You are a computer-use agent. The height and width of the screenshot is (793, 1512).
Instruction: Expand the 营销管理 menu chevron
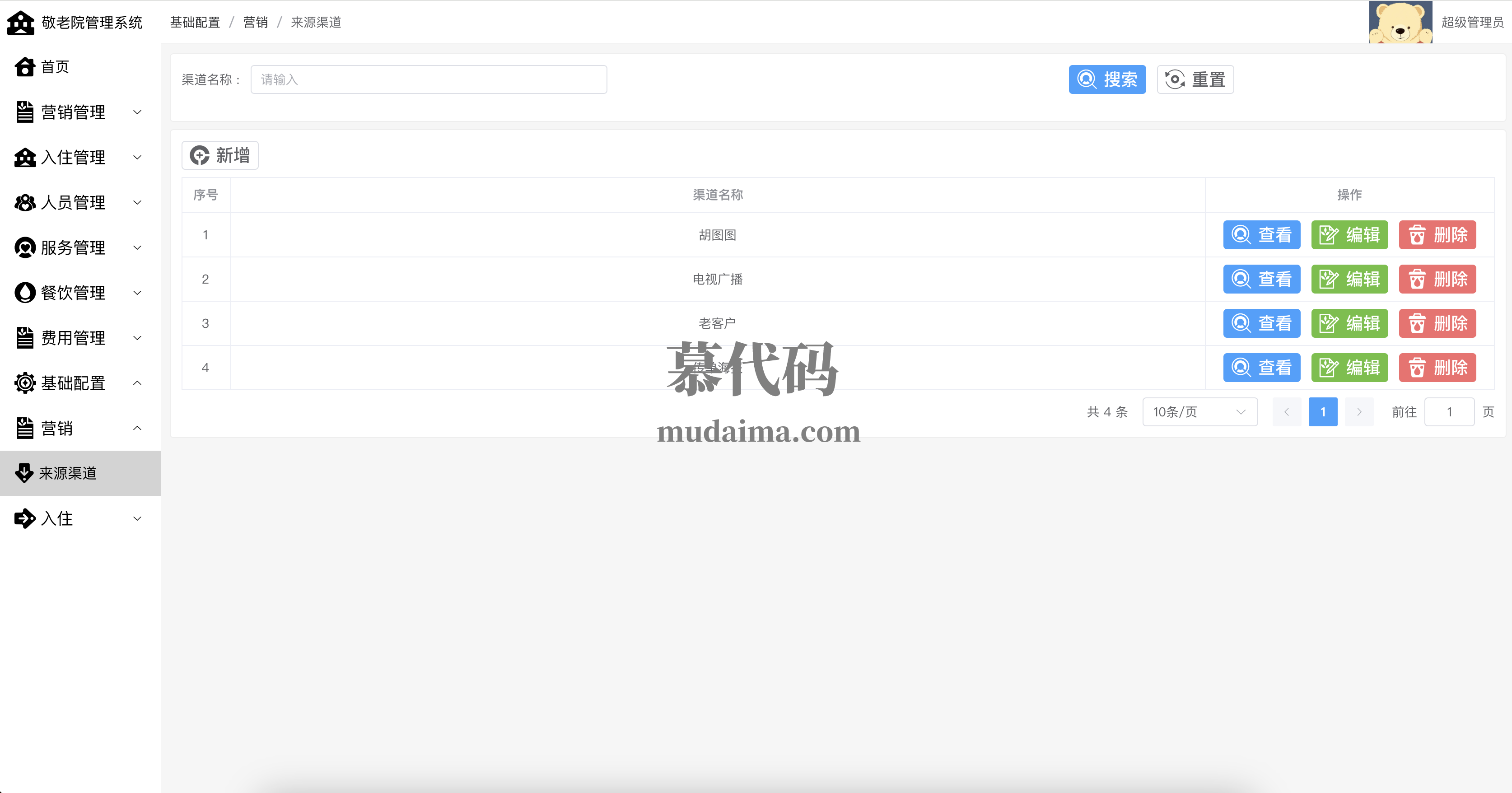coord(137,112)
